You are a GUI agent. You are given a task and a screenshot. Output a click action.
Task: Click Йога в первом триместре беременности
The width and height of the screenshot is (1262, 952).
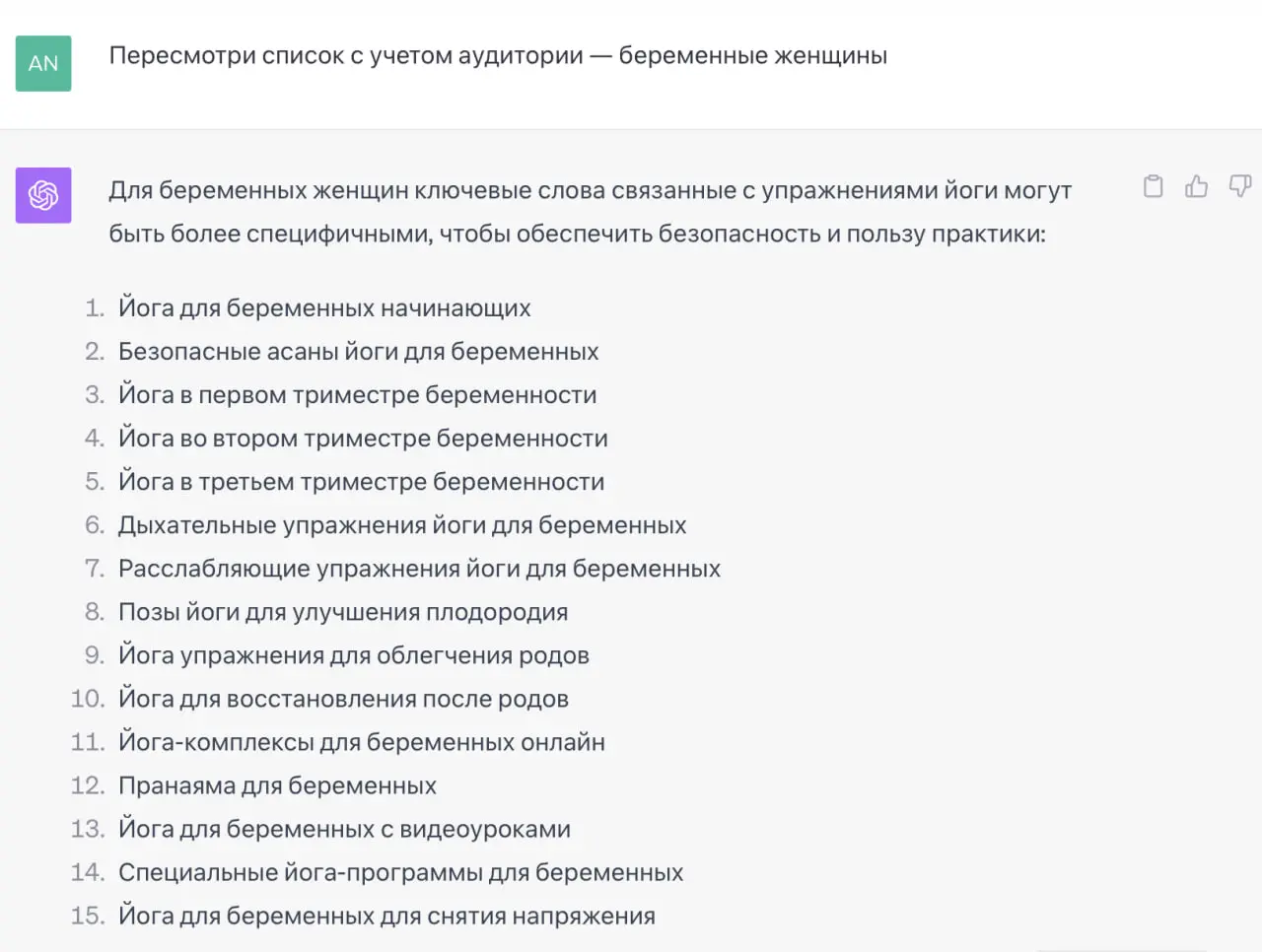(x=358, y=394)
